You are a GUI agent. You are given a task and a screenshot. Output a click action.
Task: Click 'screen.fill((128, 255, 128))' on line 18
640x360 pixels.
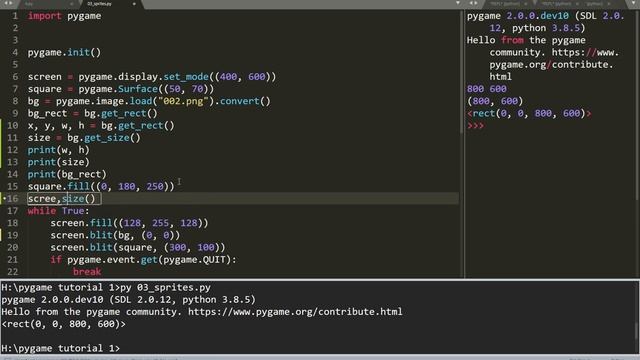click(129, 223)
